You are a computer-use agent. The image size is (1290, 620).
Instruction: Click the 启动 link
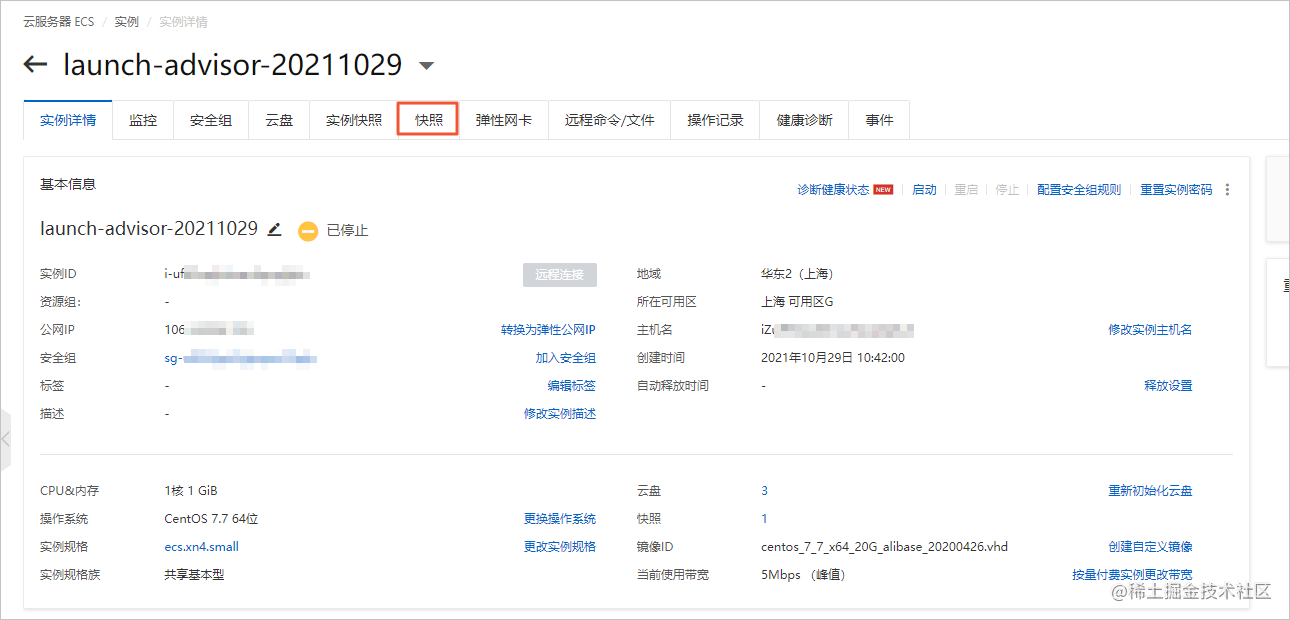point(924,190)
